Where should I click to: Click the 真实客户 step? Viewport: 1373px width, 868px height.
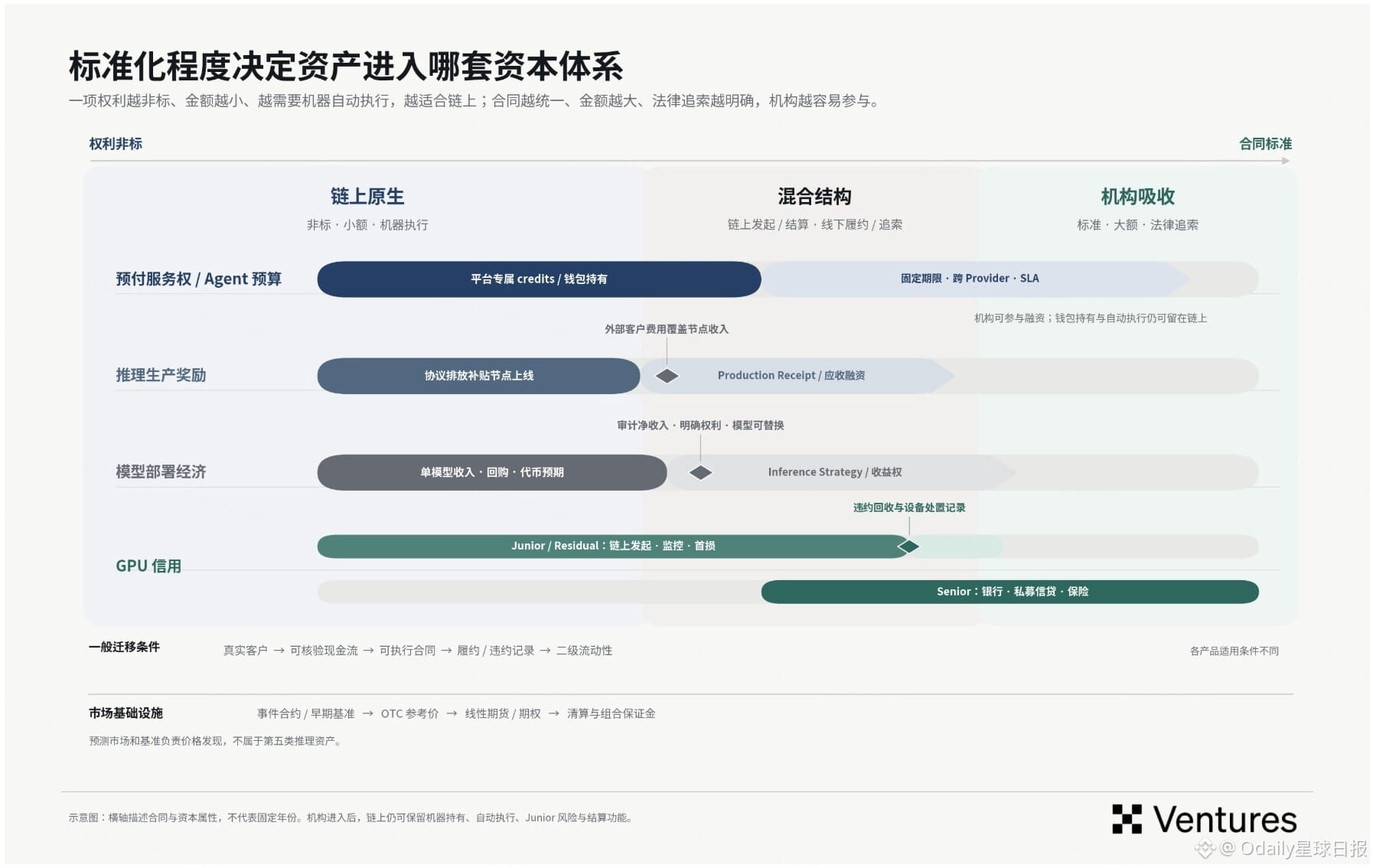(245, 651)
